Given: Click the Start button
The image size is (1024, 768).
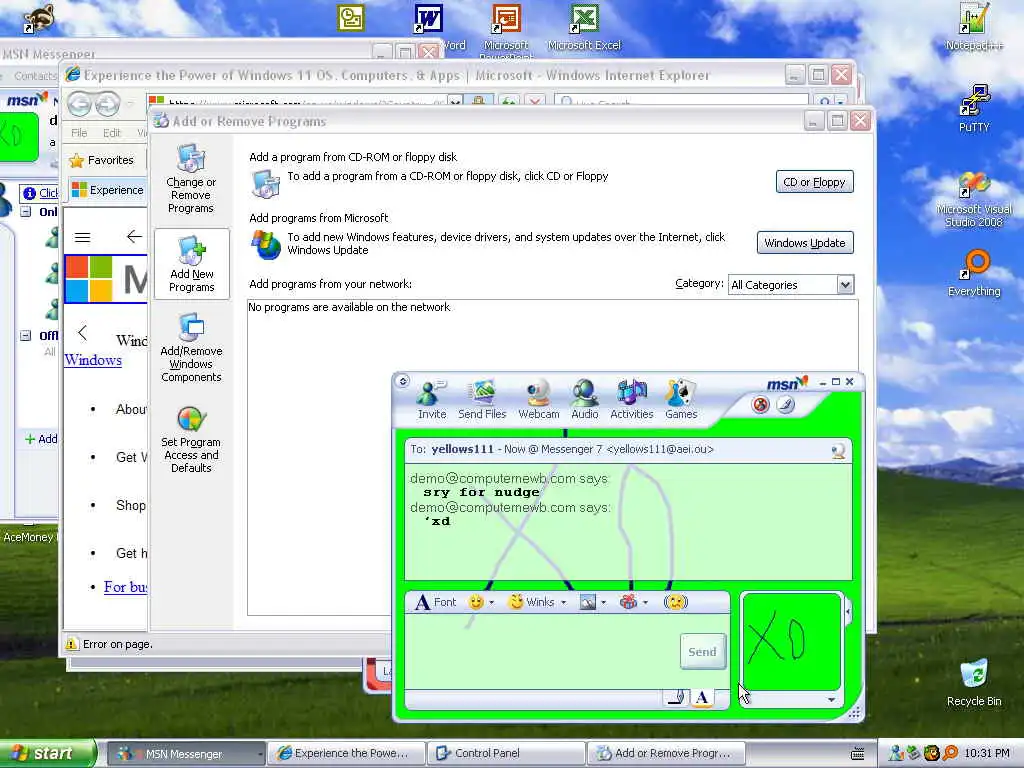Looking at the screenshot, I should click(x=47, y=754).
